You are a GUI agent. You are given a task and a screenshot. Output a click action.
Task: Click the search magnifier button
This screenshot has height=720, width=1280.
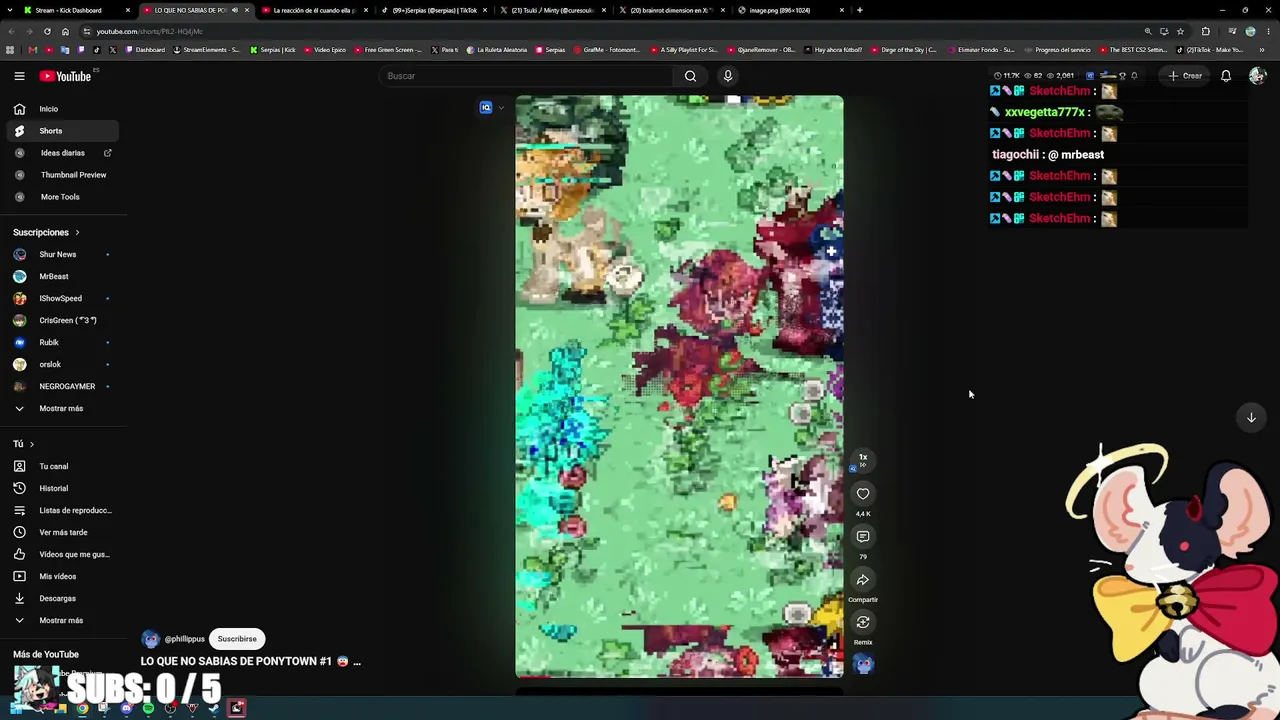point(690,76)
